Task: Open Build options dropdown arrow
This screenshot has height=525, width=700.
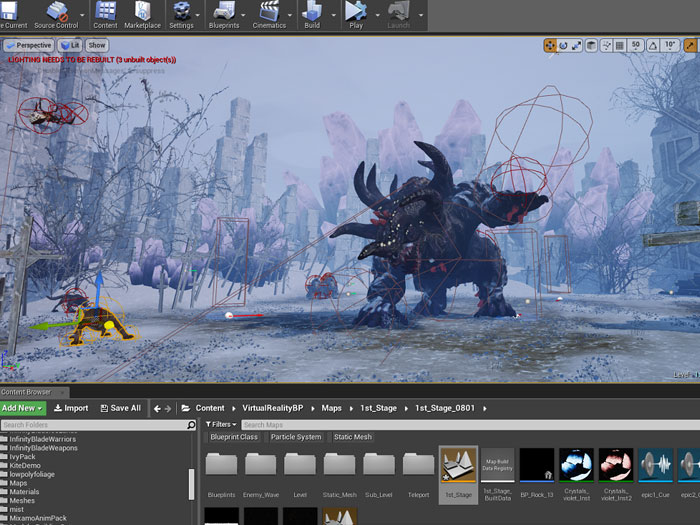Action: [x=333, y=15]
